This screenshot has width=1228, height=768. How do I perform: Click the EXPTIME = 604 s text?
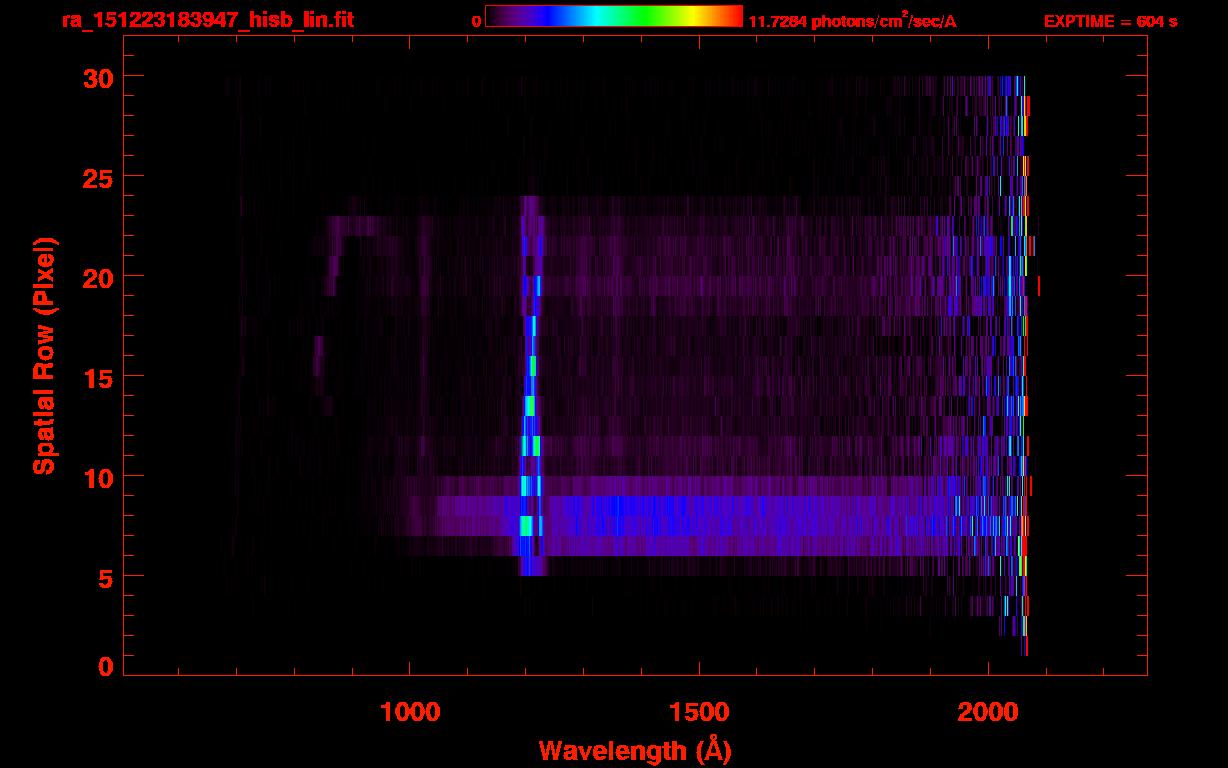pyautogui.click(x=1110, y=21)
